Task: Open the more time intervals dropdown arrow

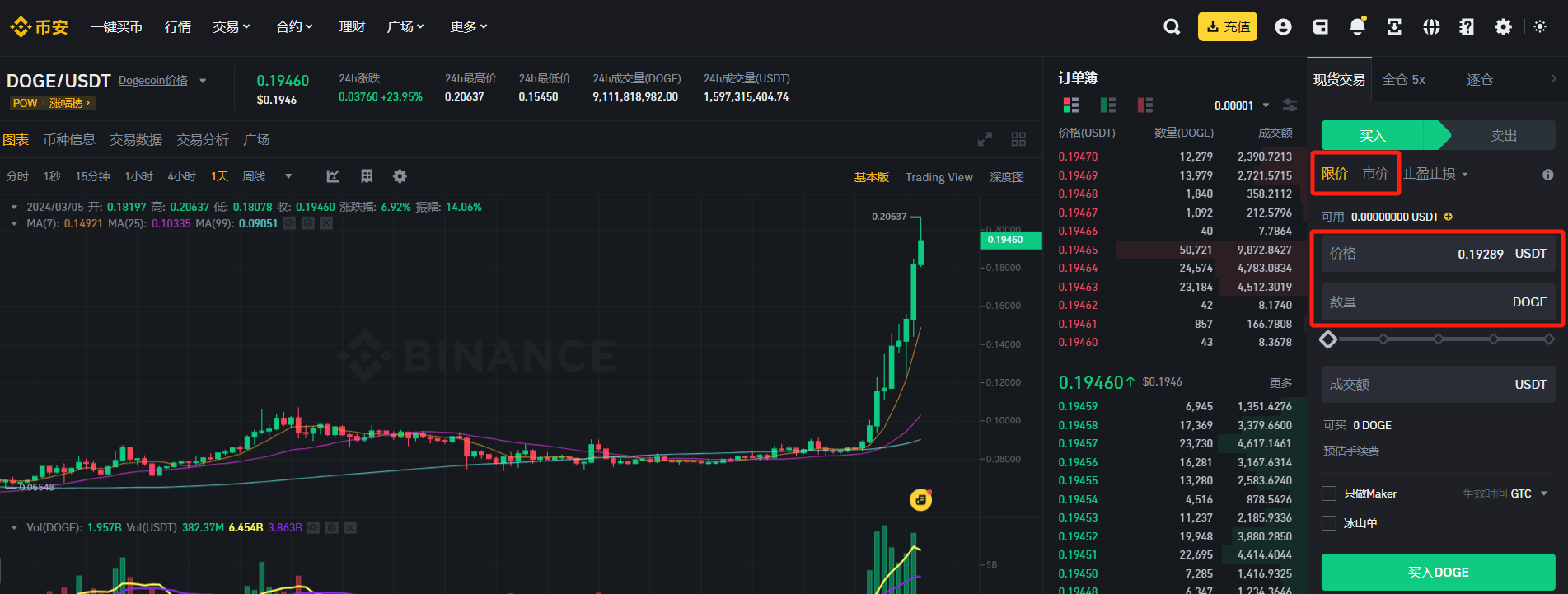Action: tap(288, 176)
